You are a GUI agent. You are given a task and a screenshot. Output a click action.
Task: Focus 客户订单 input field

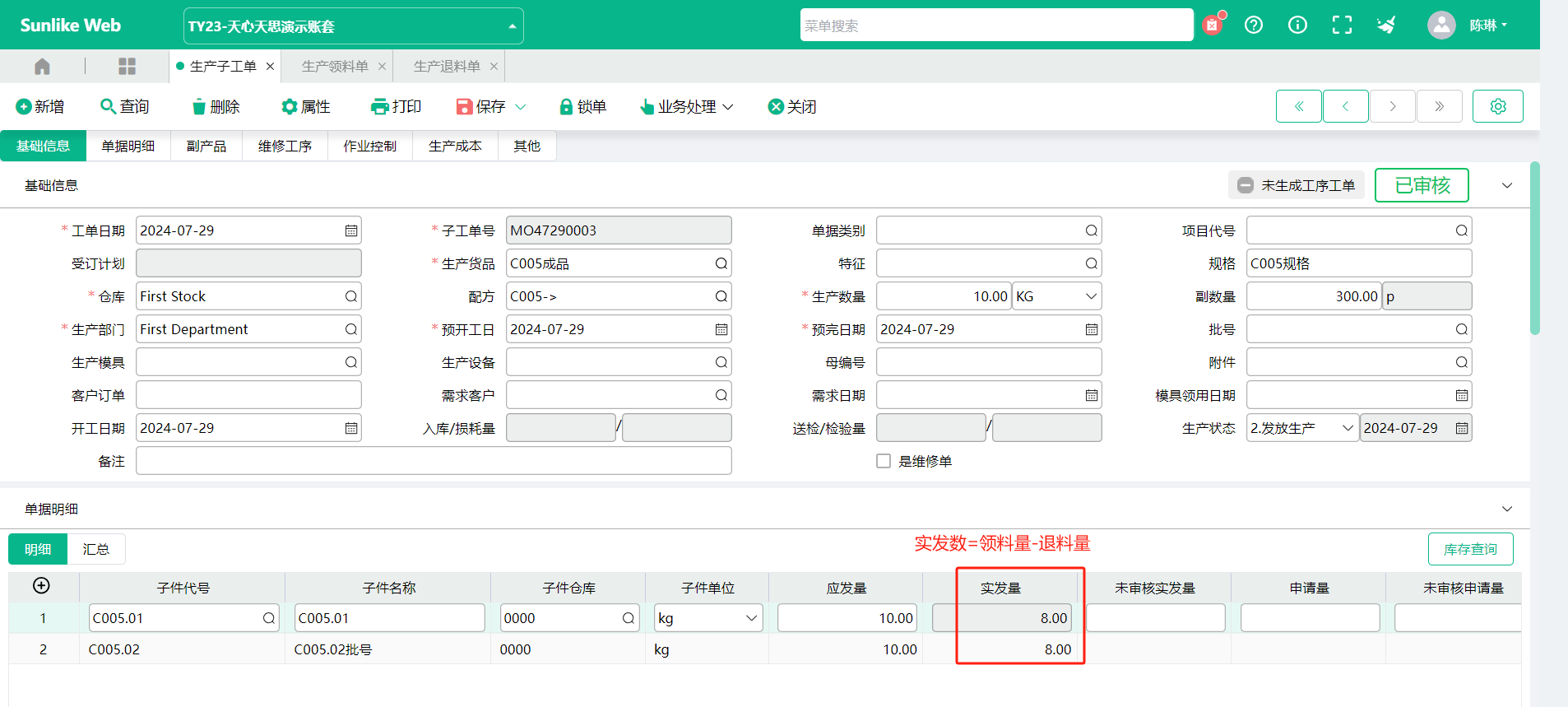coord(248,395)
